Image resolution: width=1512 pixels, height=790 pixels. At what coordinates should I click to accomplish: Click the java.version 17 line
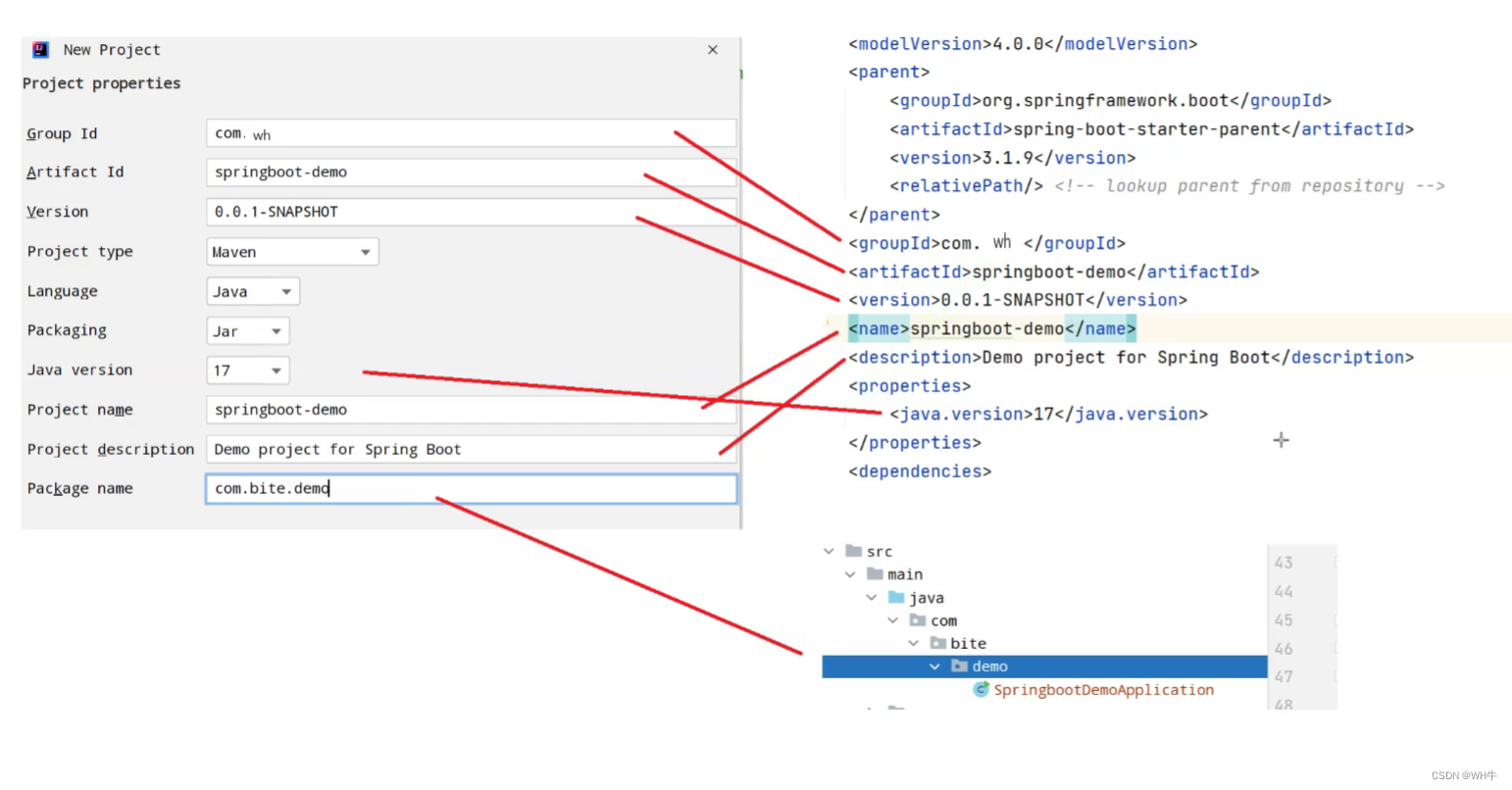click(1048, 415)
